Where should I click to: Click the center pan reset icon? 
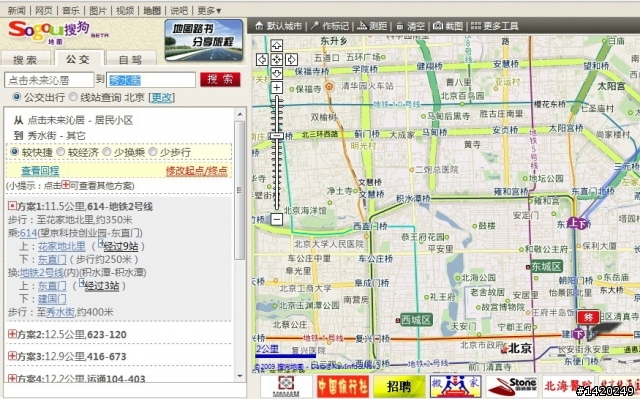point(277,60)
